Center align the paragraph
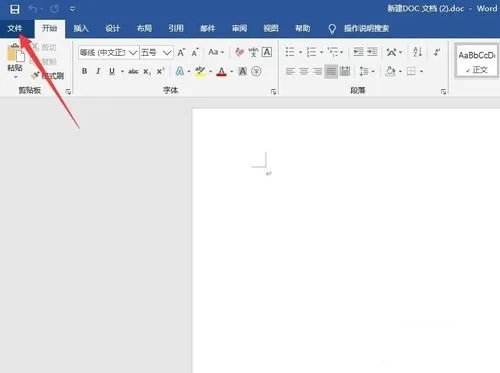The width and height of the screenshot is (500, 373). pos(304,71)
